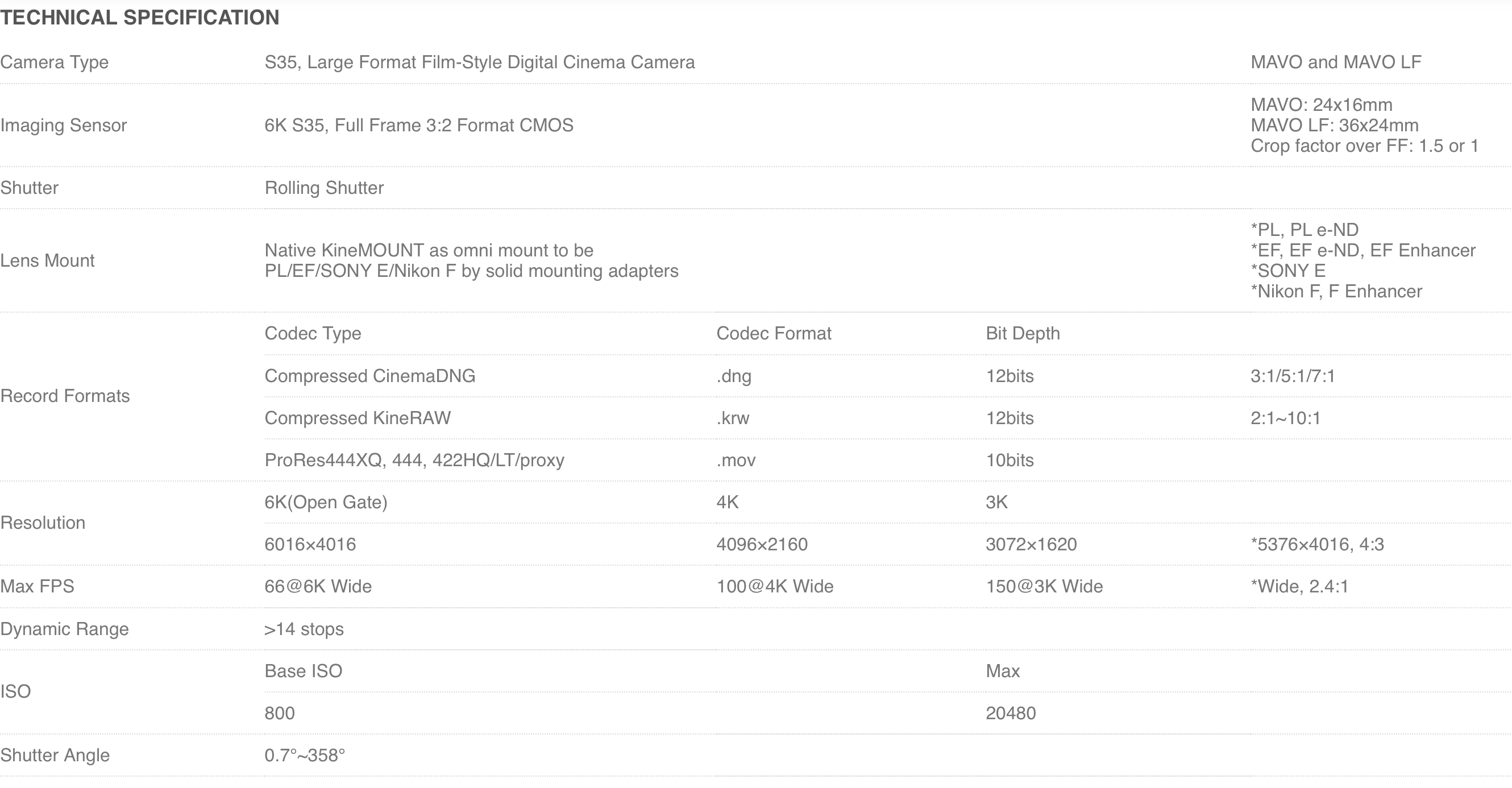1512x788 pixels.
Task: Click the 150@3K Wide frame rate
Action: tap(1044, 586)
